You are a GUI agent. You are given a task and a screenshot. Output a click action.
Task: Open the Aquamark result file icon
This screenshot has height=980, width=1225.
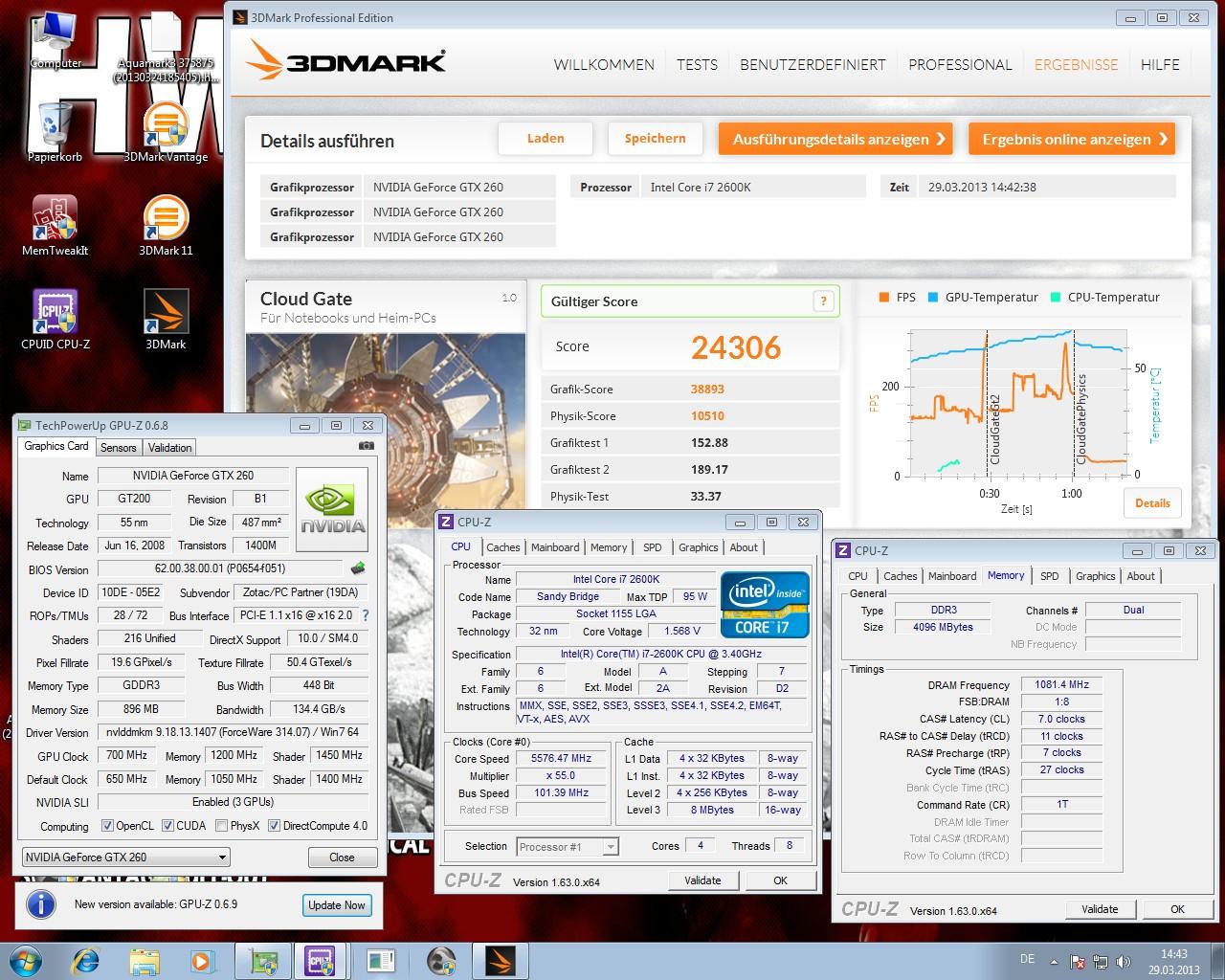(166, 46)
